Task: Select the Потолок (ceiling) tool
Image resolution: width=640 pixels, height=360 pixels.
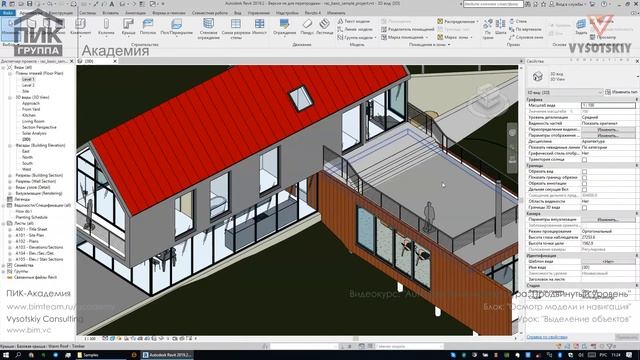Action: (x=148, y=26)
